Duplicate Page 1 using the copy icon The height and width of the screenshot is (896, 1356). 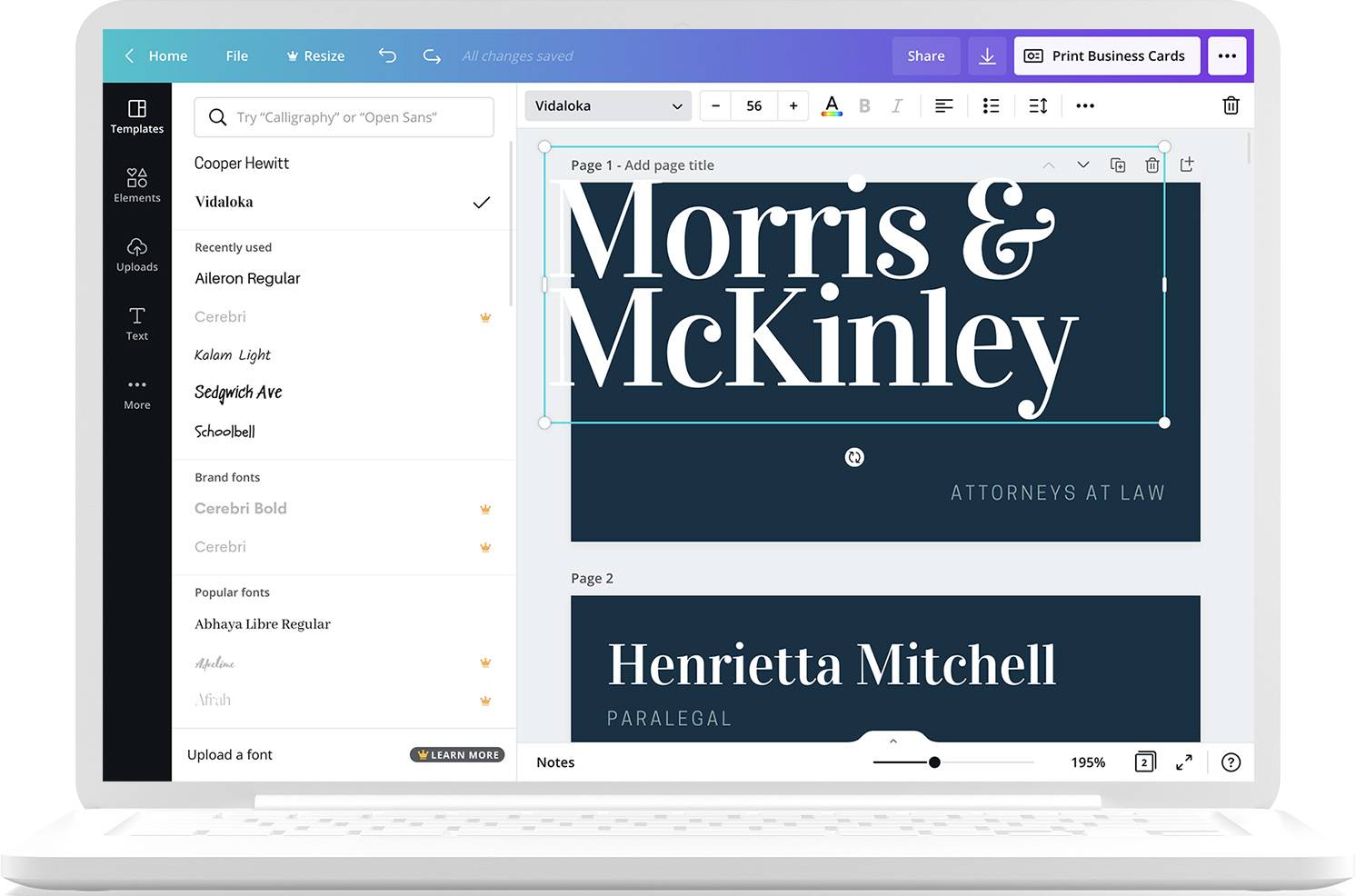point(1118,164)
